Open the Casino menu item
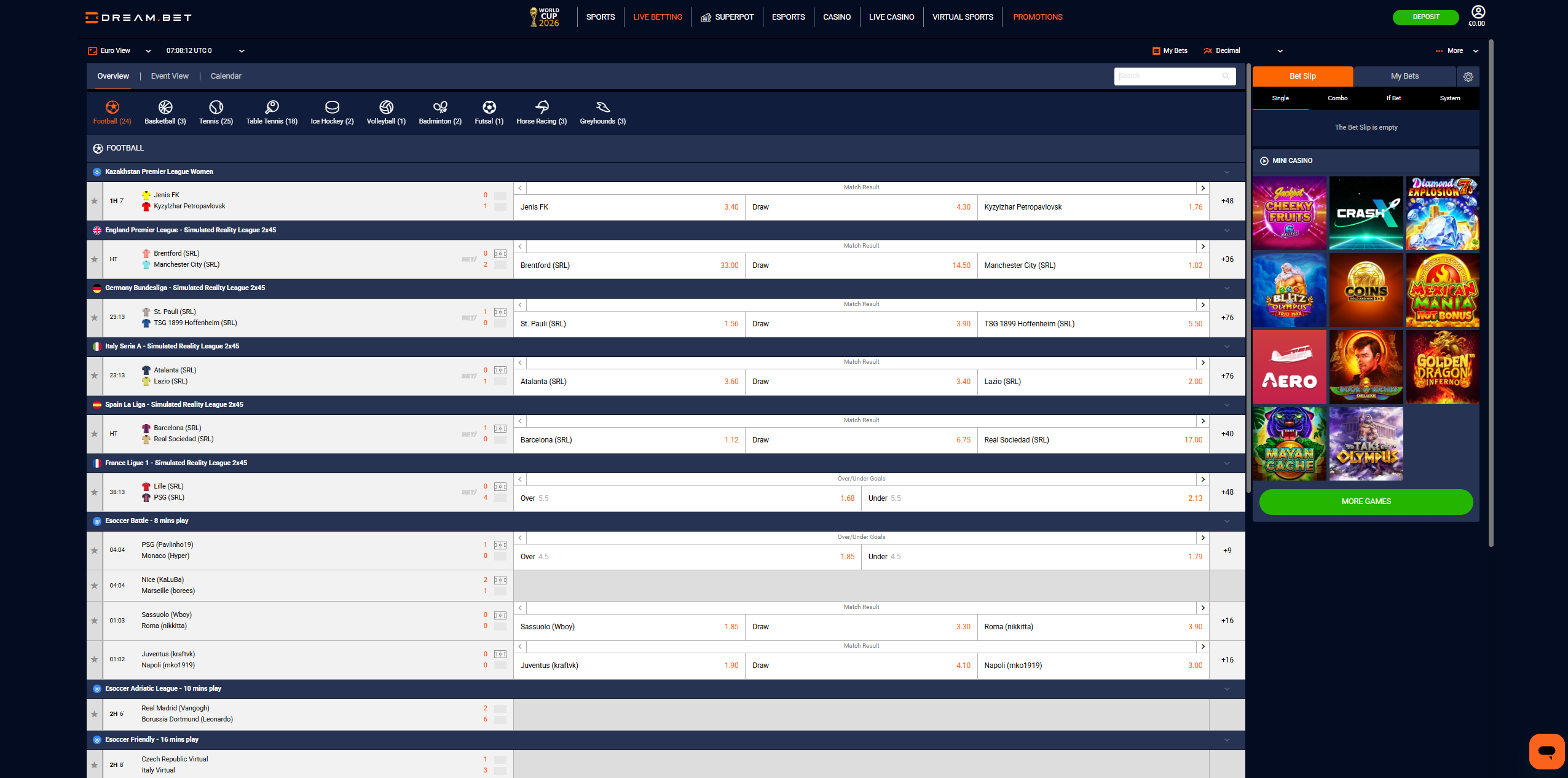Image resolution: width=1568 pixels, height=778 pixels. pos(837,17)
